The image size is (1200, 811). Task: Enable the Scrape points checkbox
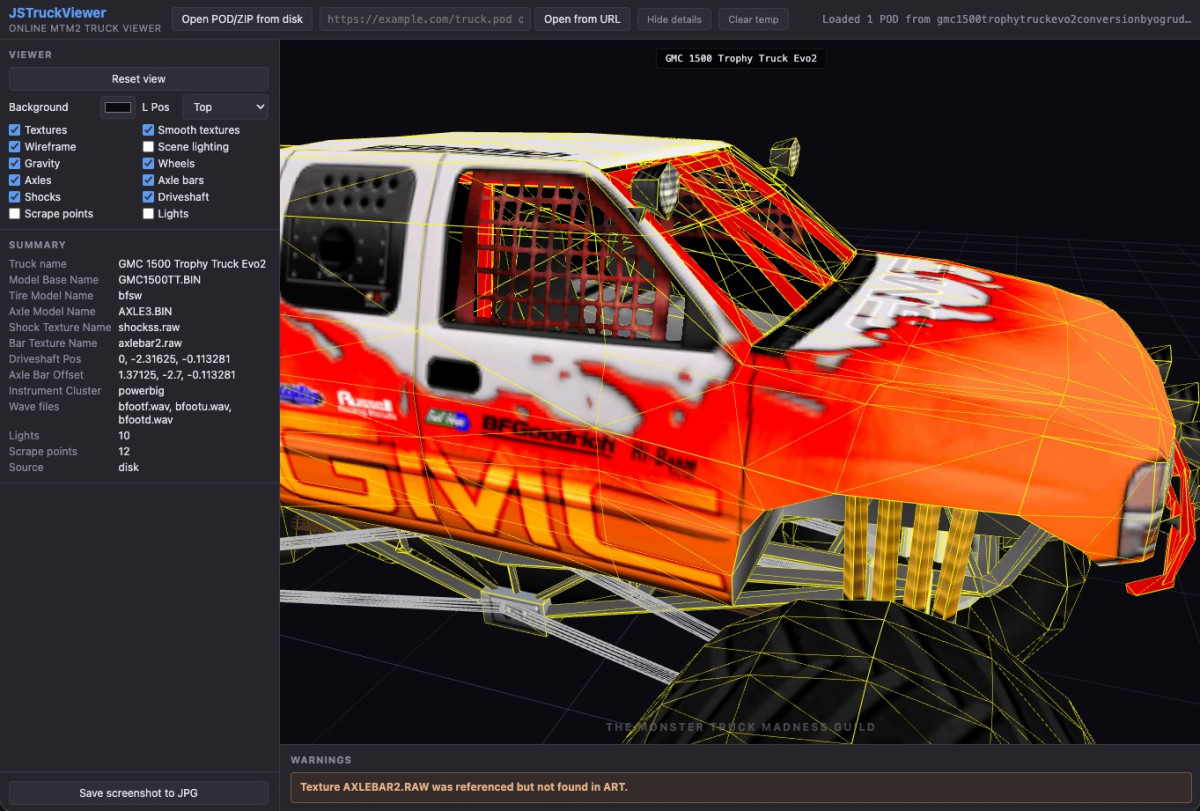tap(15, 214)
